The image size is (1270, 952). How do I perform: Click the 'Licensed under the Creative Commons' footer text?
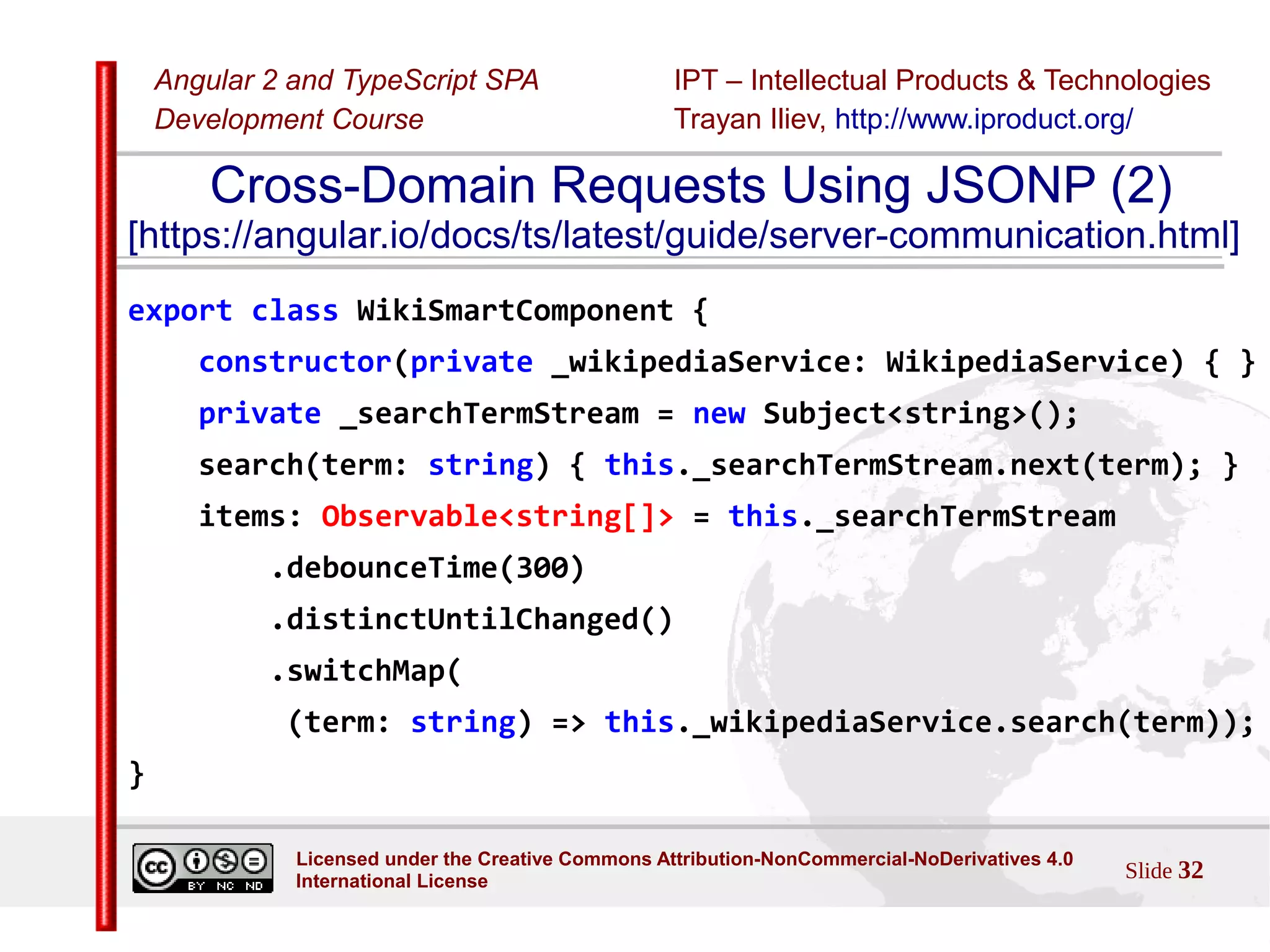pos(684,870)
